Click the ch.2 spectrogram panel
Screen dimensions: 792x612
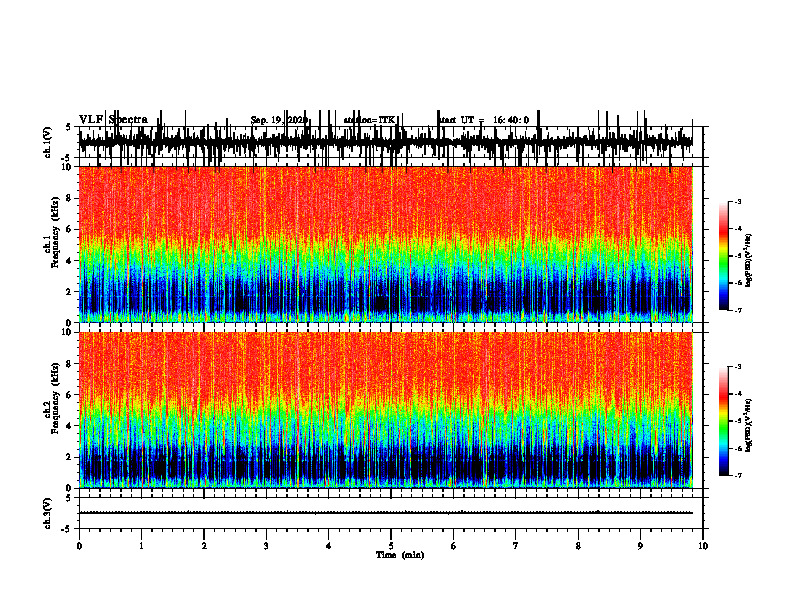click(386, 410)
